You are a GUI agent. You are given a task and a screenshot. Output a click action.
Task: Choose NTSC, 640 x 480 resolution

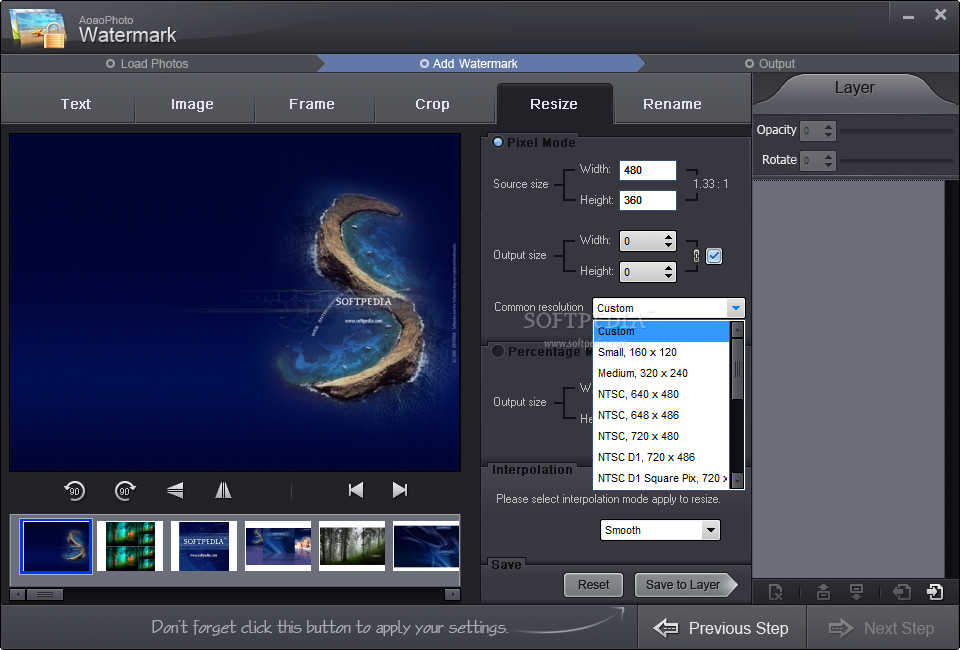(x=661, y=394)
